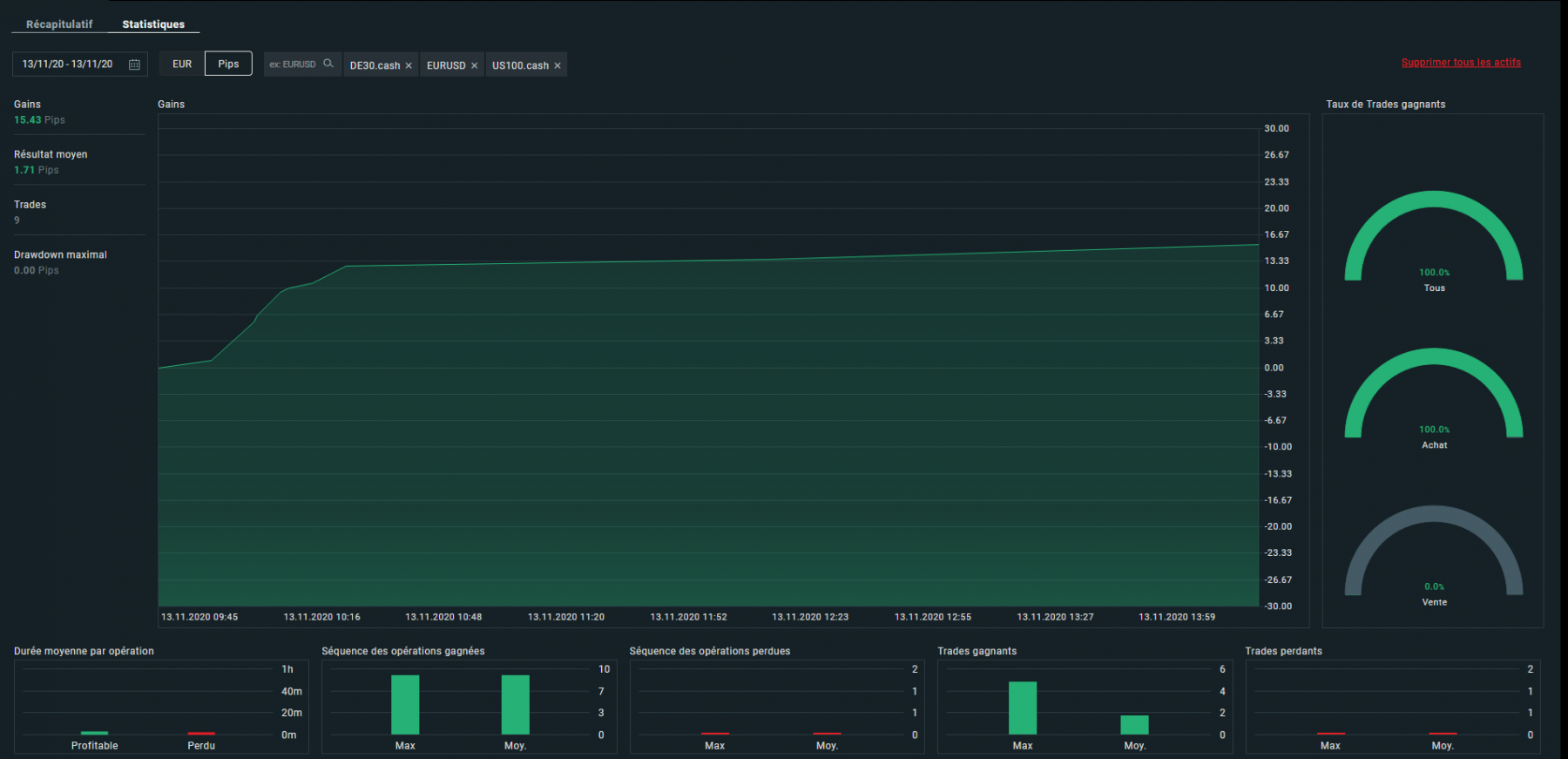Click the Tous win-rate gauge
This screenshot has height=759, width=1568.
[1433, 235]
